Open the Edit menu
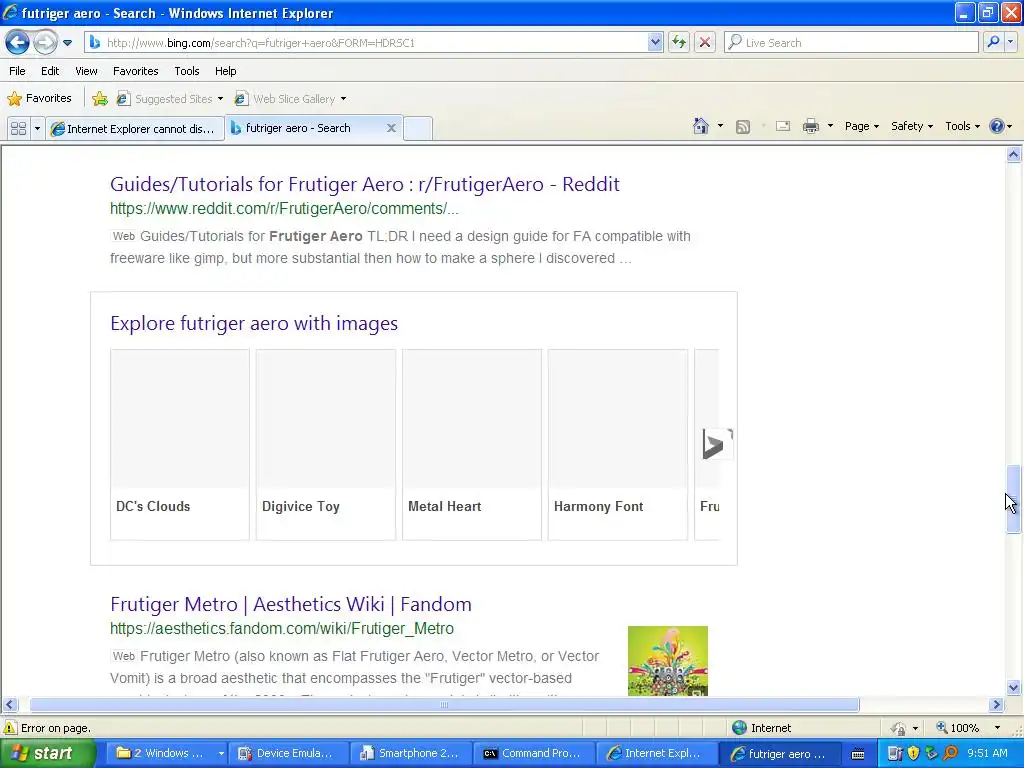Viewport: 1024px width, 768px height. click(x=50, y=71)
